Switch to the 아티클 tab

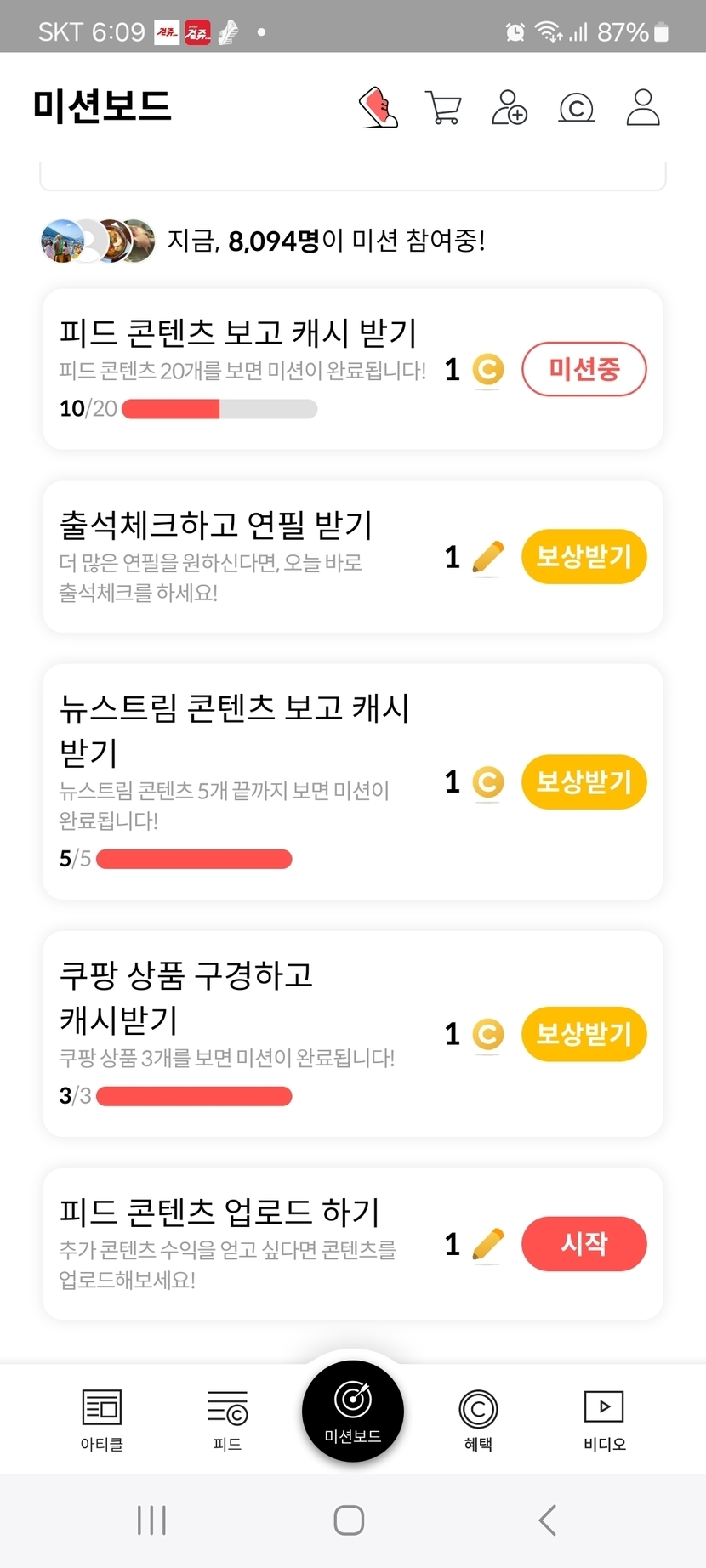click(102, 1418)
